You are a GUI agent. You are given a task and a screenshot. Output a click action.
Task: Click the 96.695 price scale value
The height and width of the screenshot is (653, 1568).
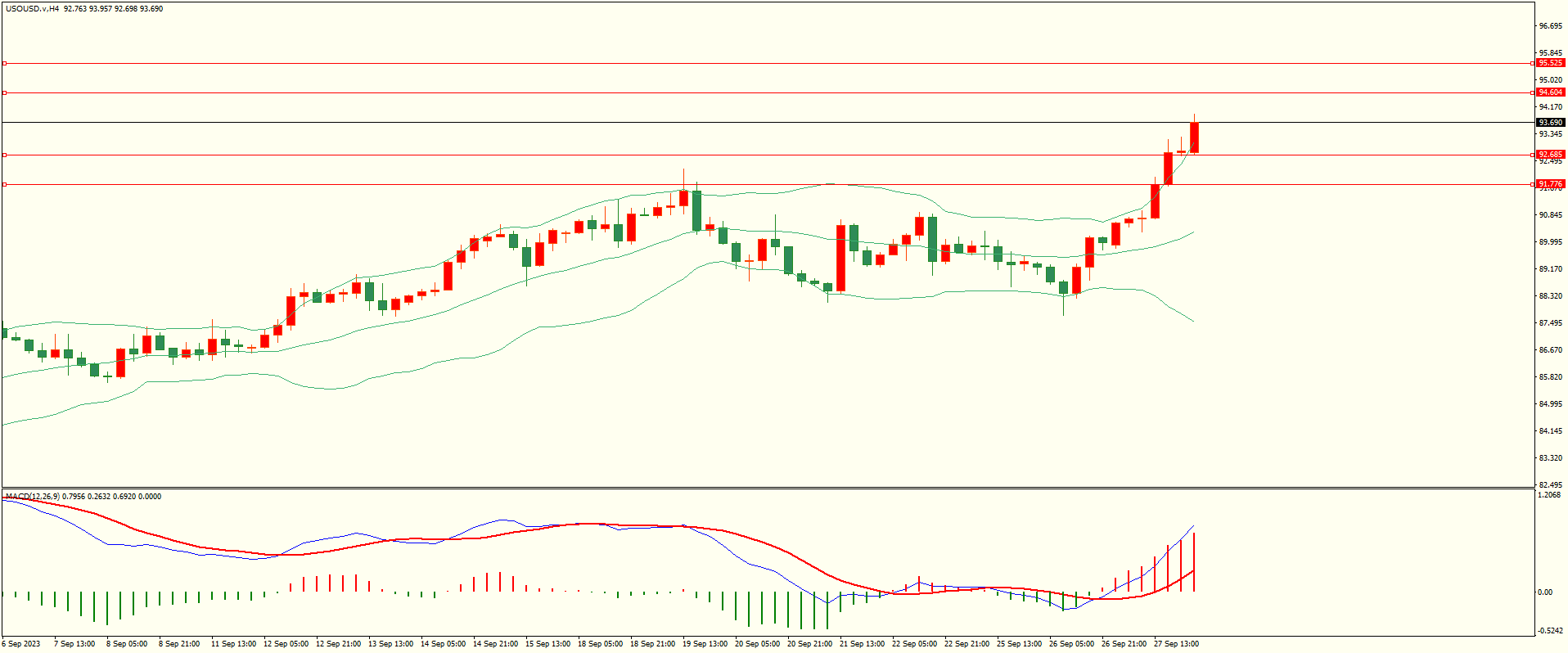click(x=1550, y=26)
